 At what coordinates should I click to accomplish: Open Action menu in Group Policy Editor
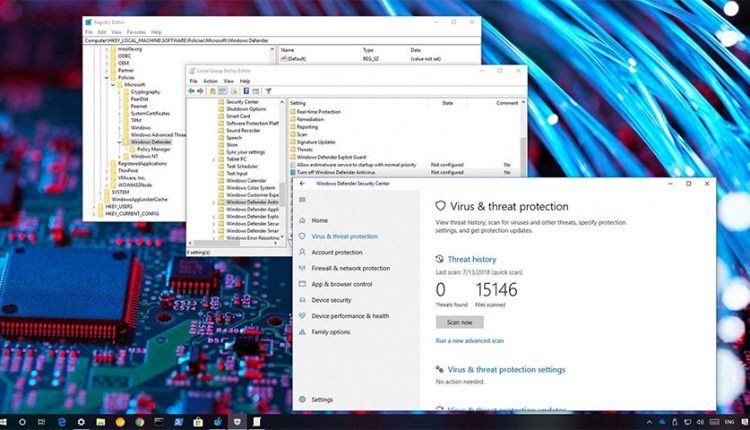pos(210,81)
